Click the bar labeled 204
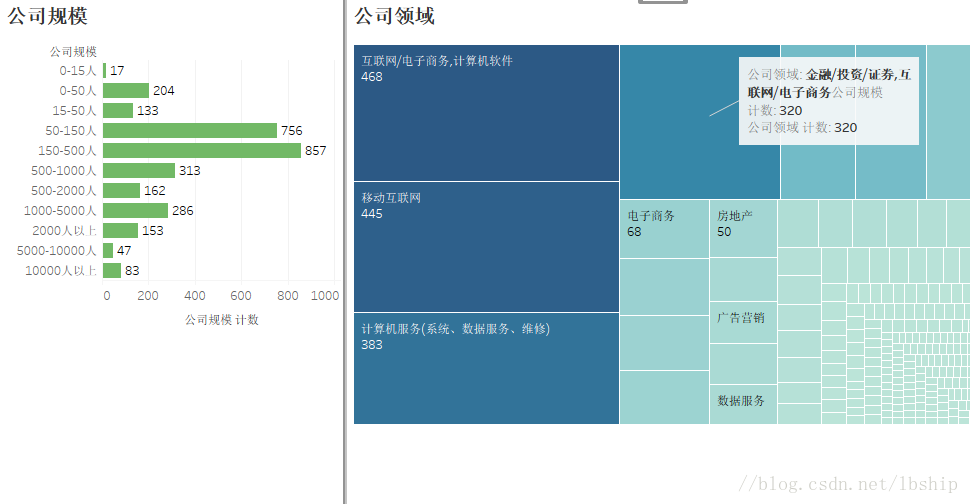Screen dimensions: 970x504 [125, 91]
